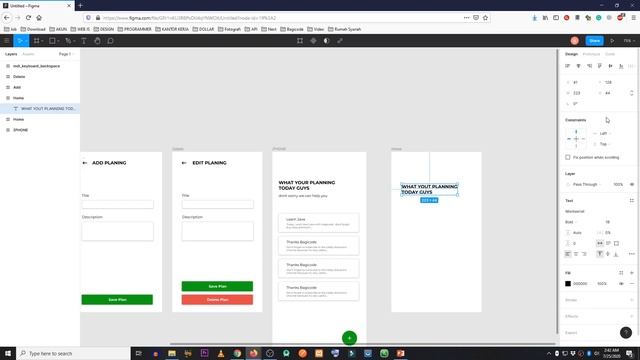
Task: Switch to the Code tab
Action: [610, 54]
